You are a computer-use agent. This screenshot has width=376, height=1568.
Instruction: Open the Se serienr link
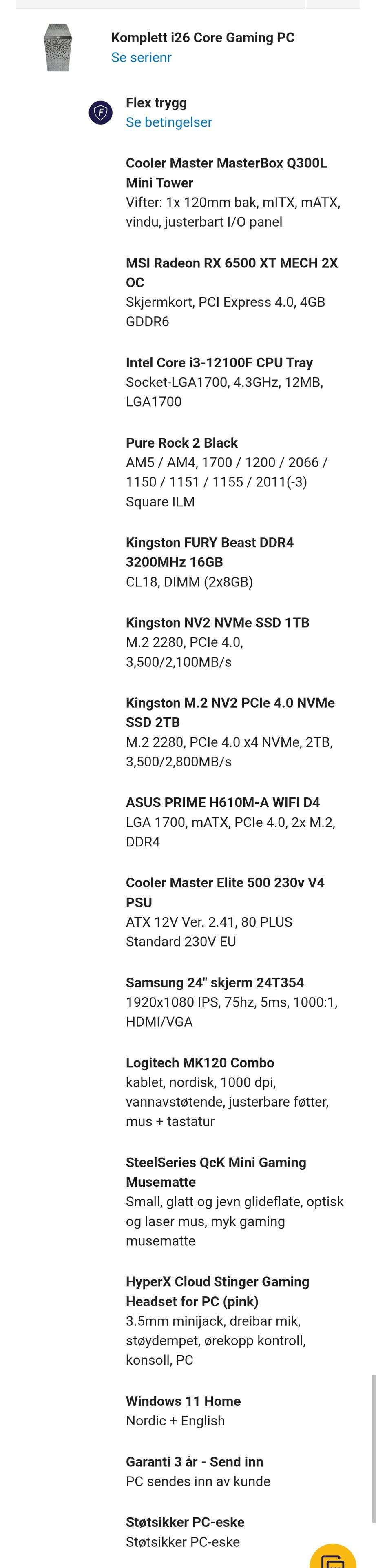142,57
